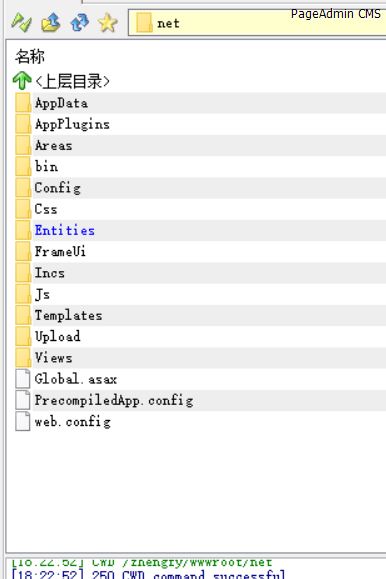Select the FrameUi folder
Viewport: 386px width, 579px height.
60,251
